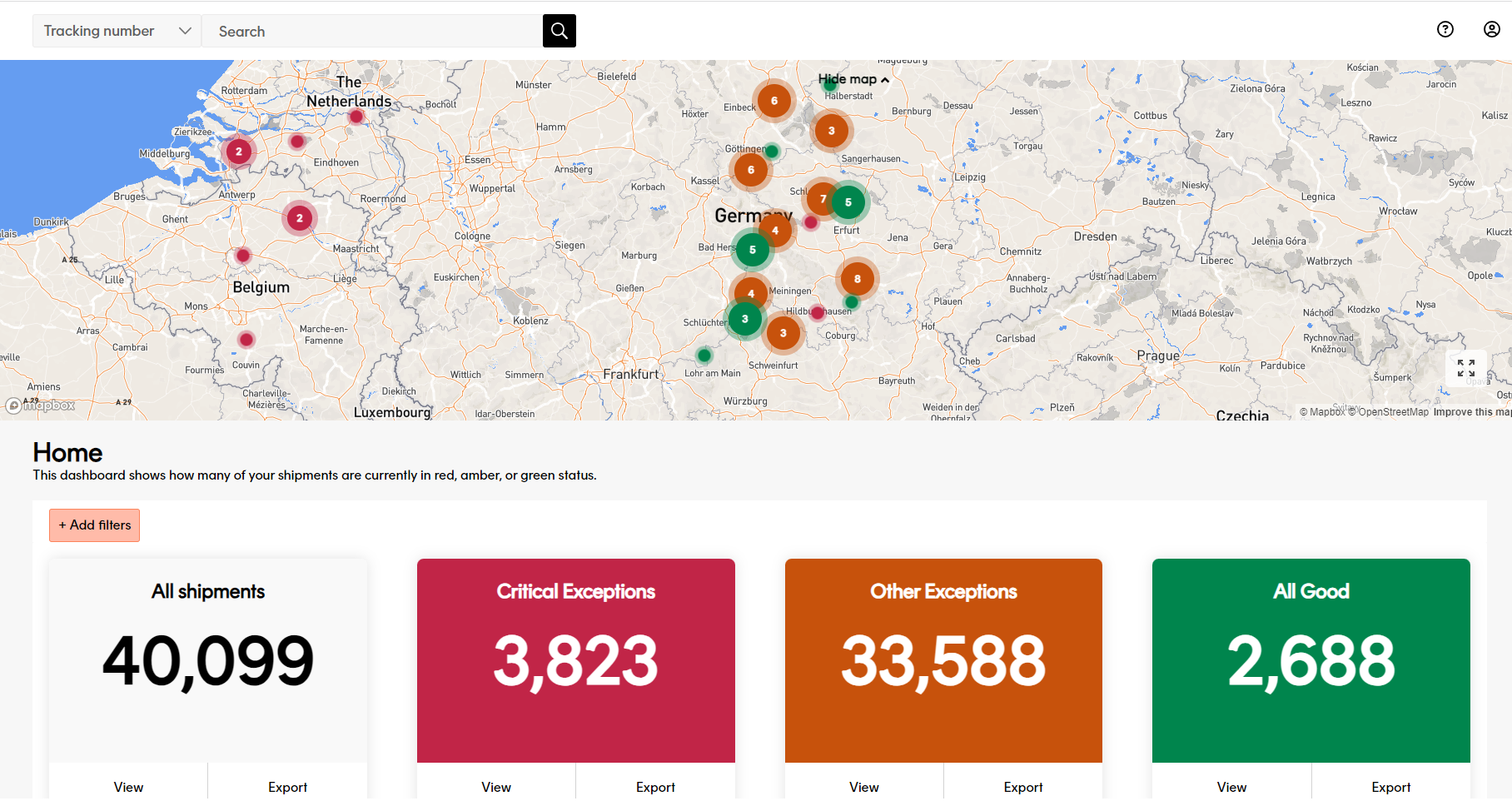
Task: Click the OpenStreetMap attribution link
Action: [x=1389, y=411]
